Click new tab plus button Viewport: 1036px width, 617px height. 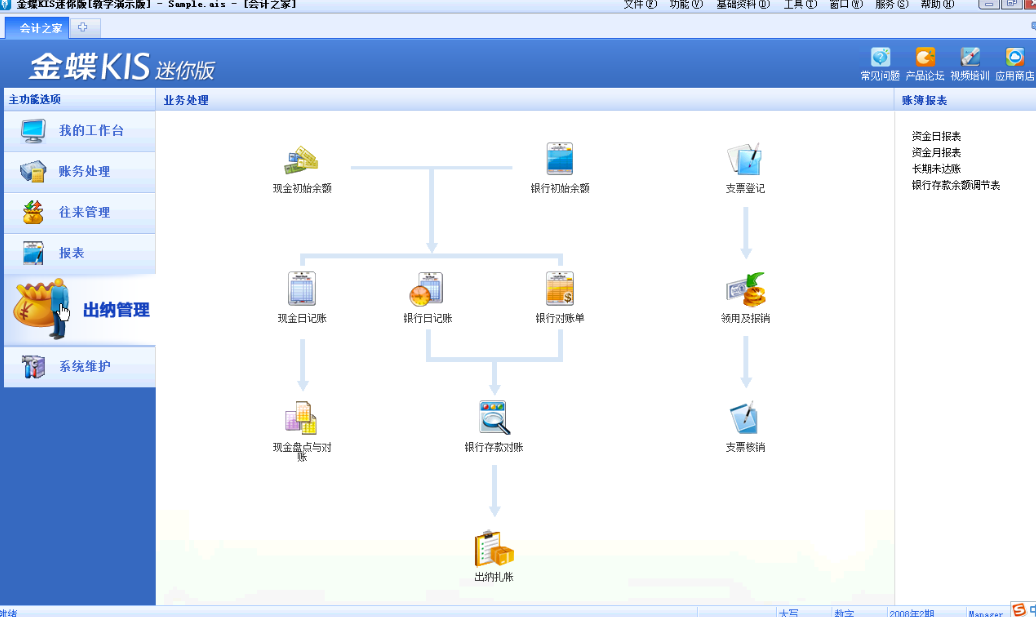point(84,28)
